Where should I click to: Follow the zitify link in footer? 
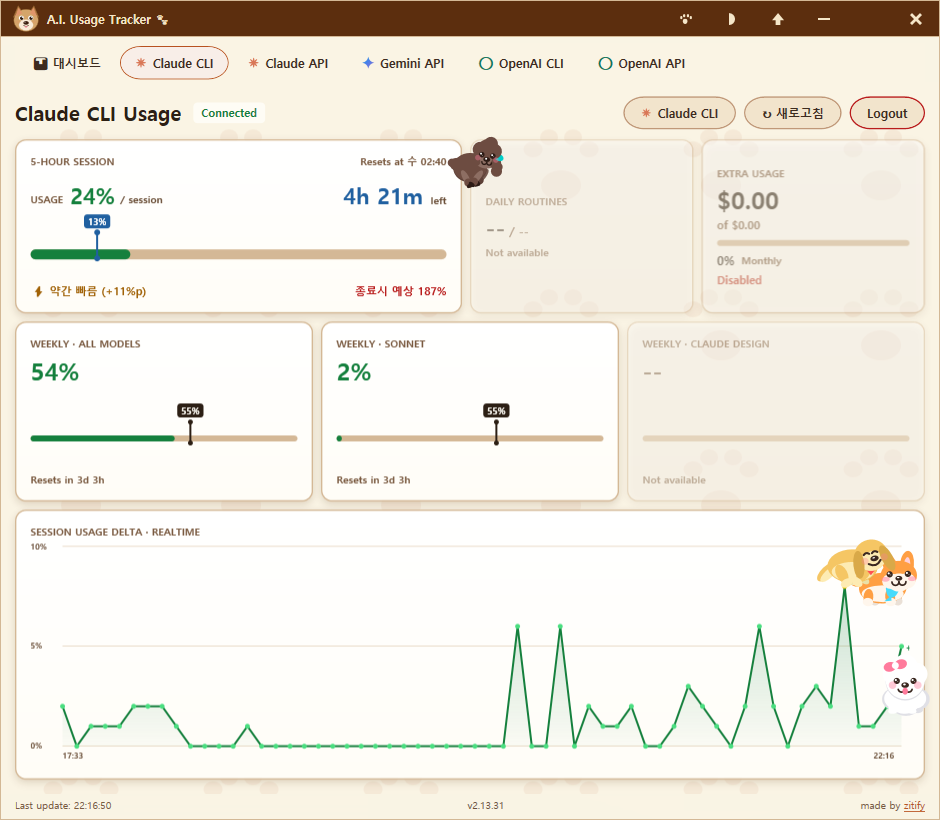tap(914, 806)
